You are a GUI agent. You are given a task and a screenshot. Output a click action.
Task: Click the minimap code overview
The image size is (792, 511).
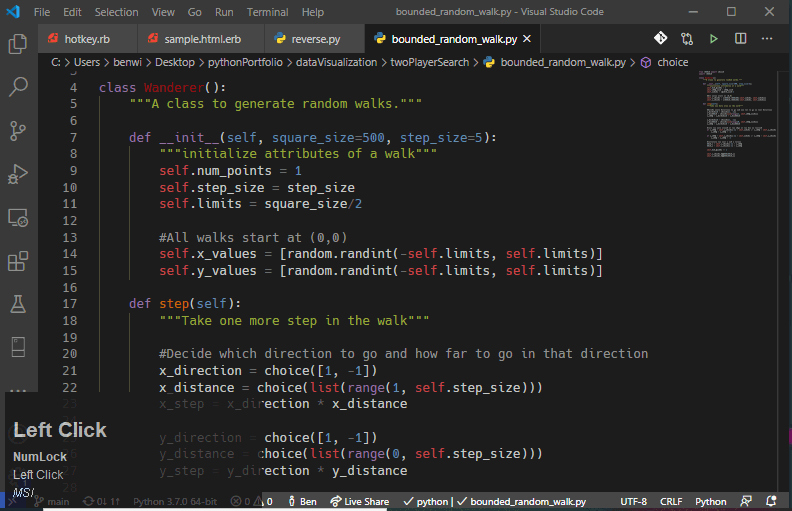point(738,114)
